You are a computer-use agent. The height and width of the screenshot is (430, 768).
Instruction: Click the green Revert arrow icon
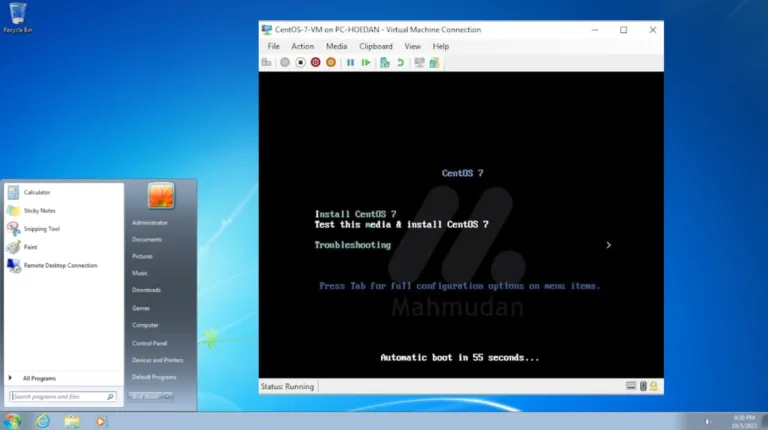point(401,62)
